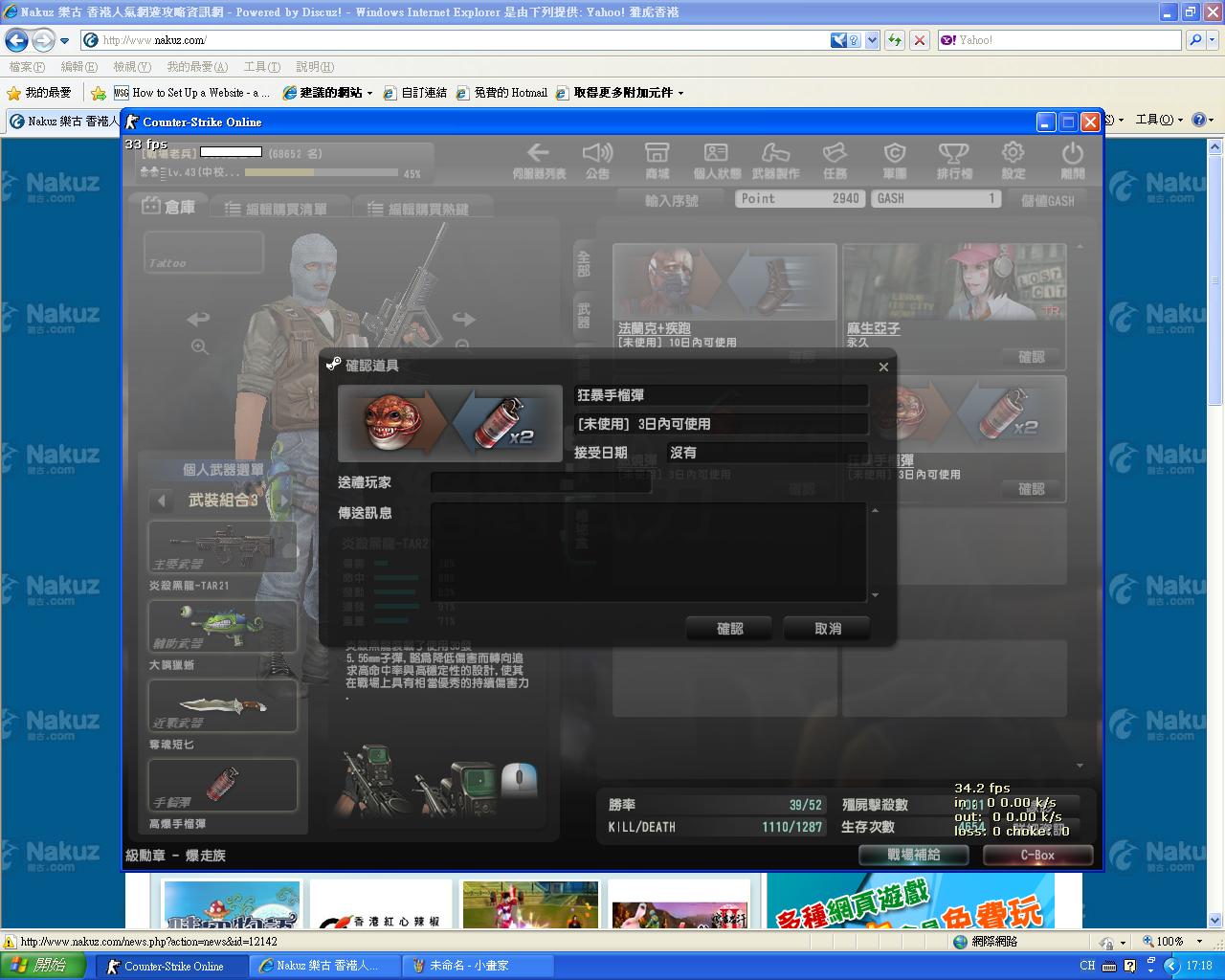1225x980 pixels.
Task: Click the 法蘭克+疾跑 inventory item card
Action: click(x=724, y=304)
